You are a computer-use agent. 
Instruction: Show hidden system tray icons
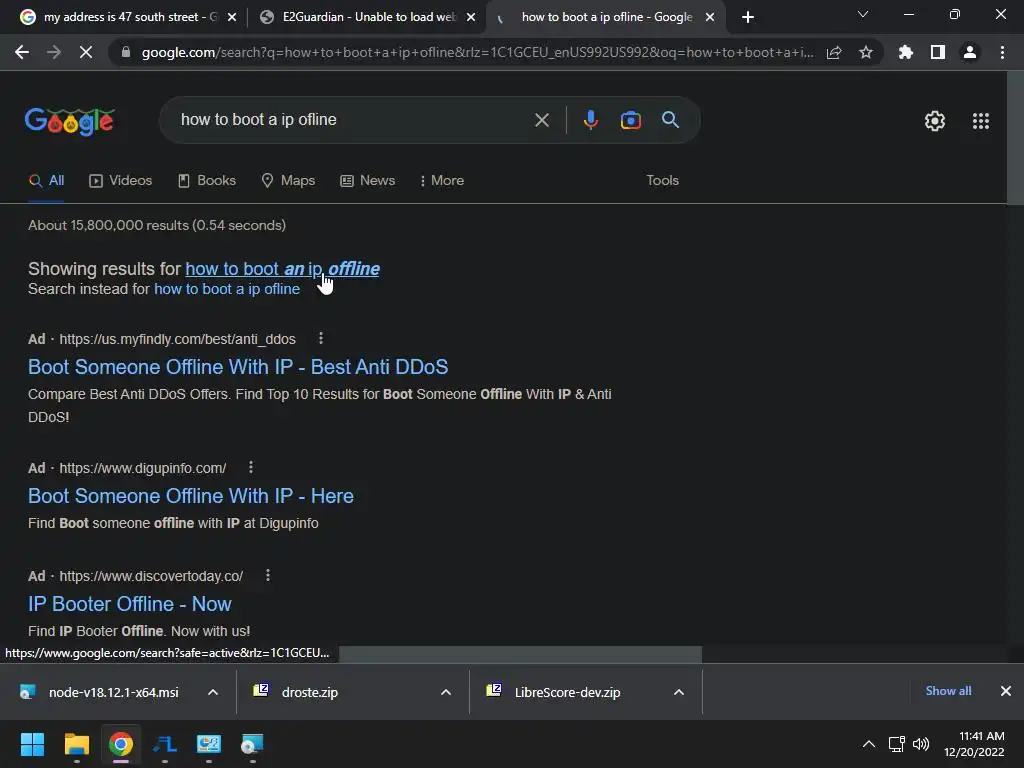869,744
